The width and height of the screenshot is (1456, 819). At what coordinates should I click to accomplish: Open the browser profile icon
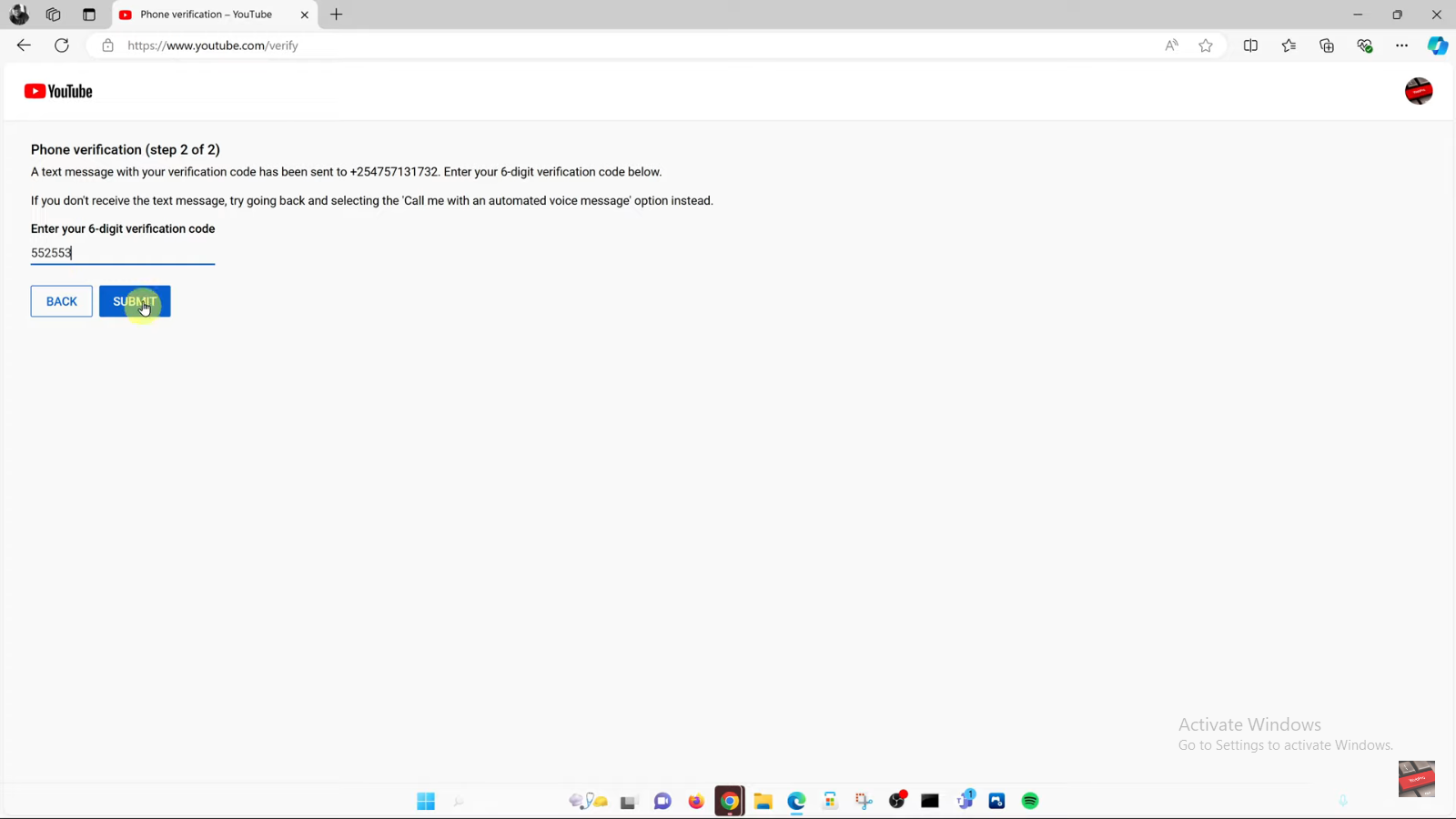(x=19, y=15)
